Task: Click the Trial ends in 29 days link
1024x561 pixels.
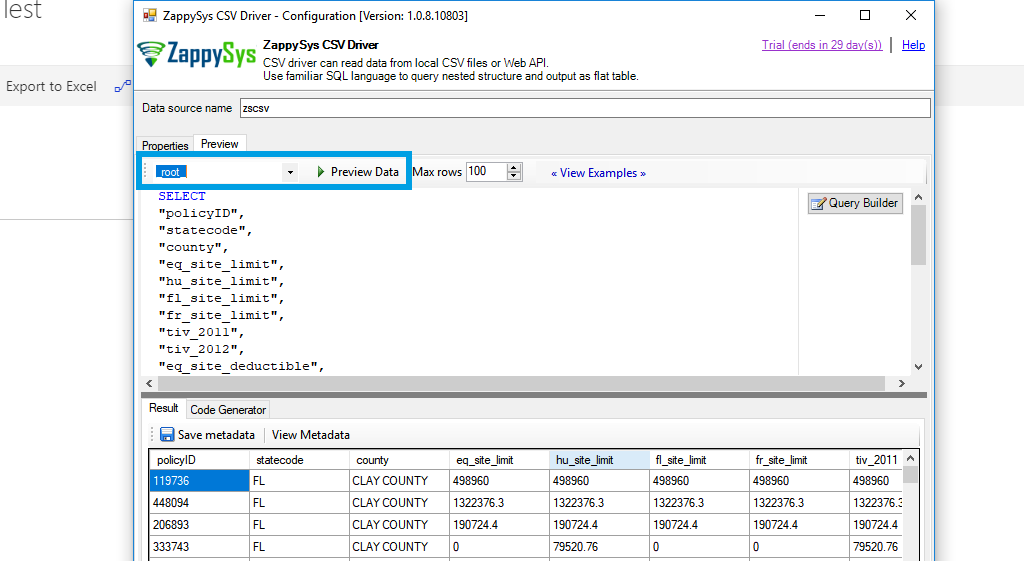Action: coord(821,45)
